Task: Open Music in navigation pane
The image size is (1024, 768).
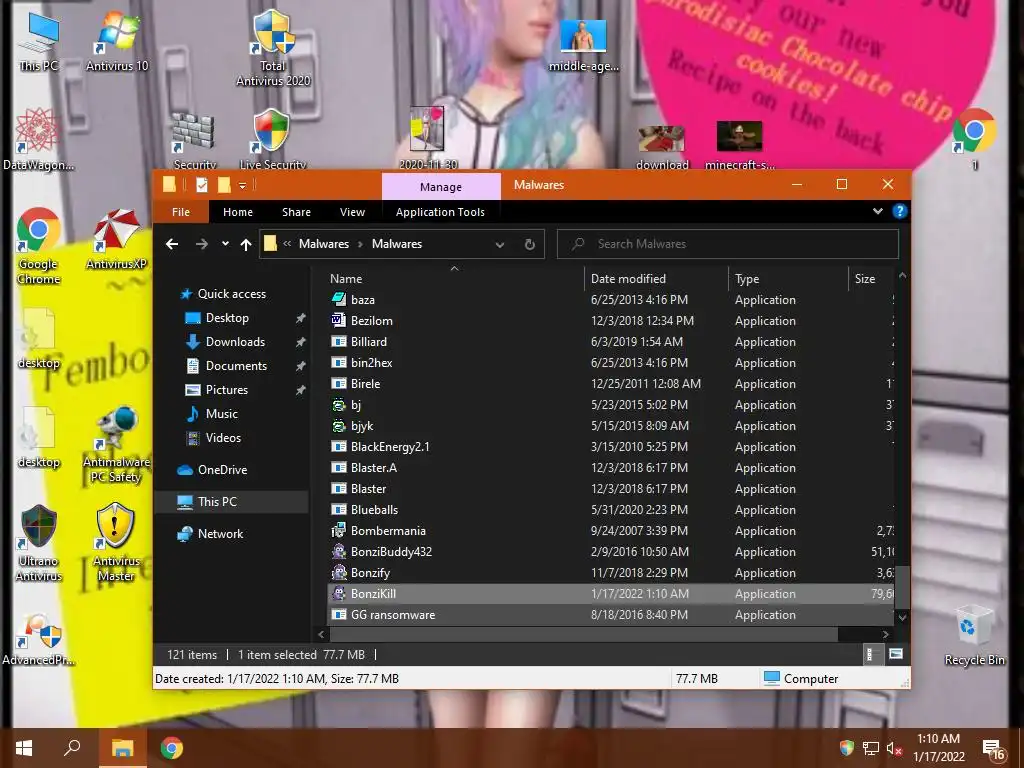Action: point(221,414)
